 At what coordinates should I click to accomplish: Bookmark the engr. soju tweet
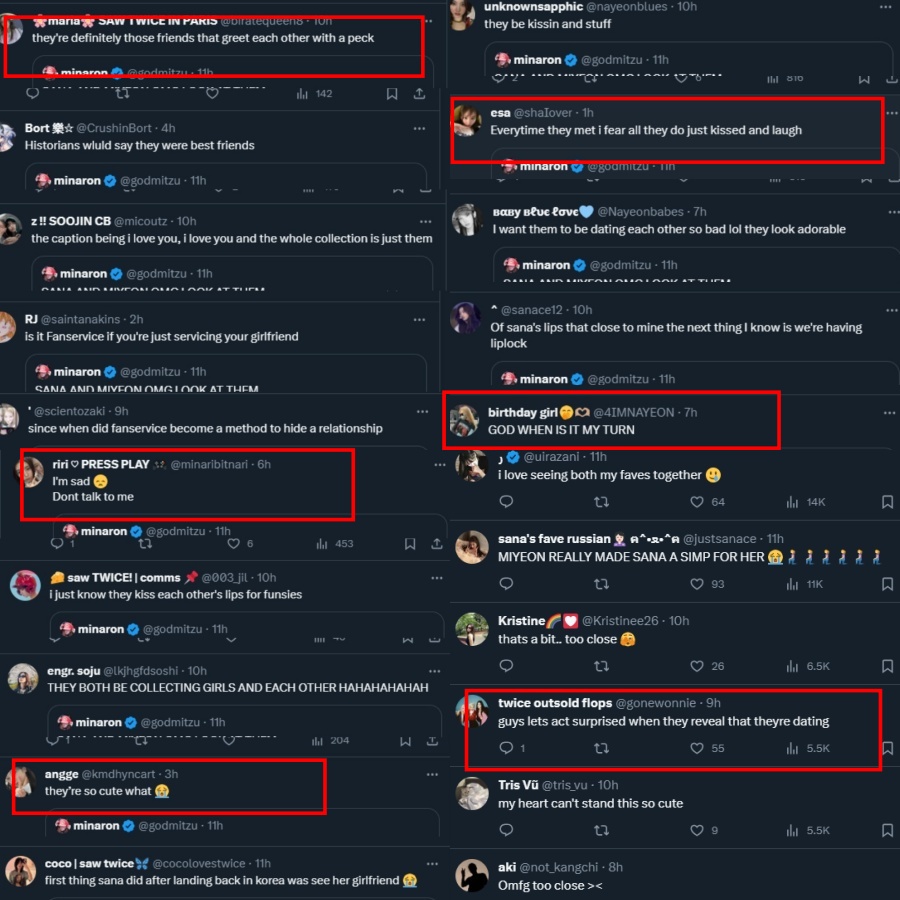[405, 740]
